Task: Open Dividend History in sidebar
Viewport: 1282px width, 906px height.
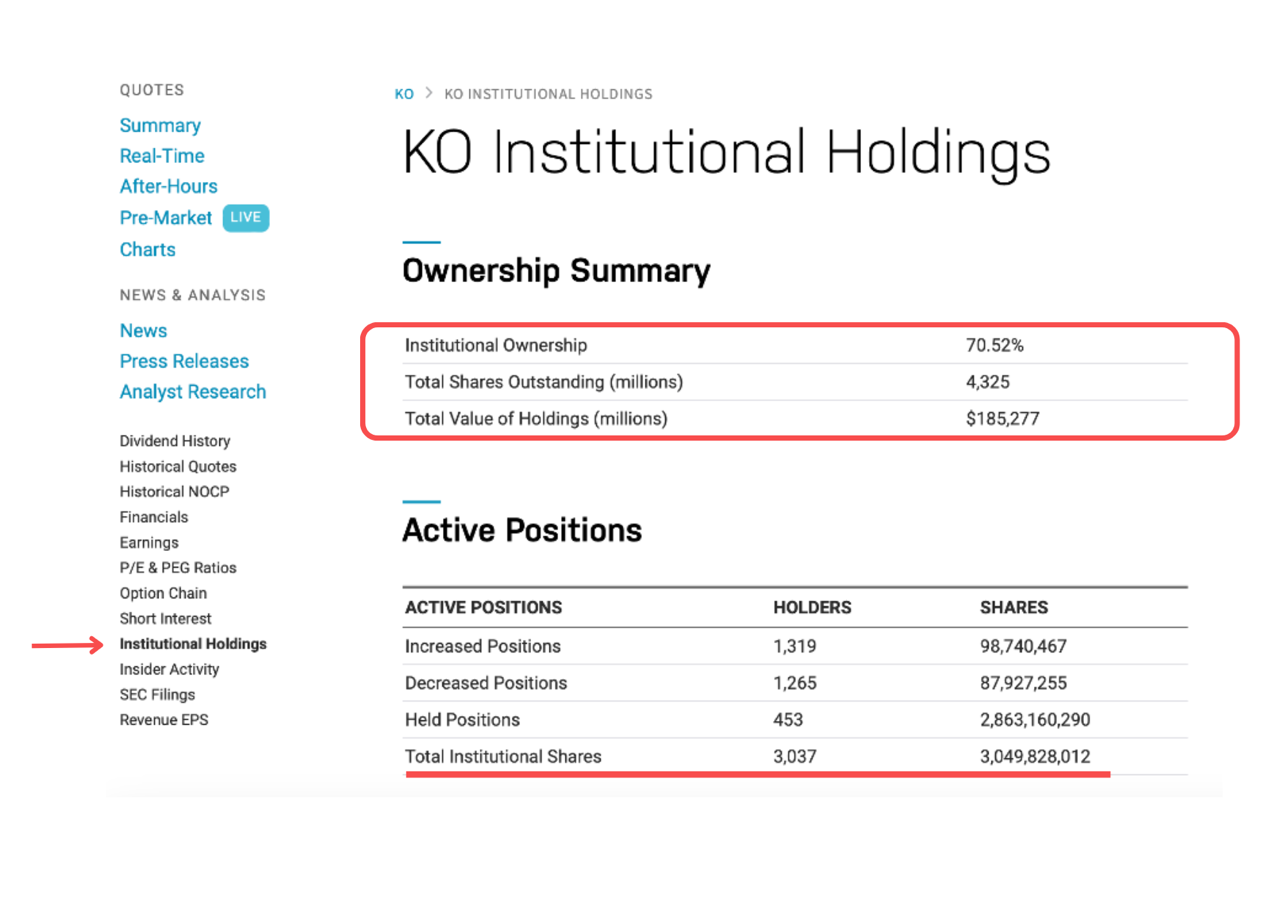Action: click(175, 441)
